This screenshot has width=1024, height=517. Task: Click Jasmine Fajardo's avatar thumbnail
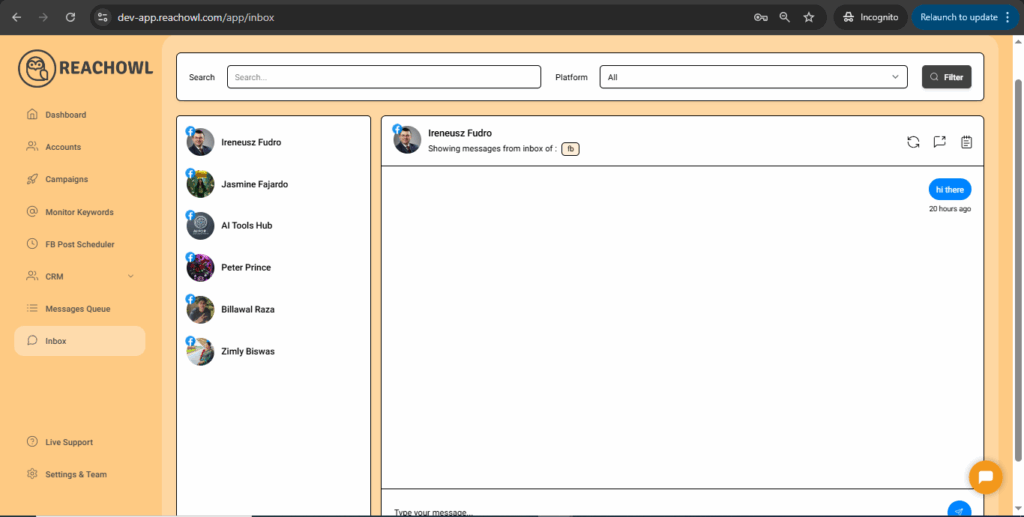(200, 184)
